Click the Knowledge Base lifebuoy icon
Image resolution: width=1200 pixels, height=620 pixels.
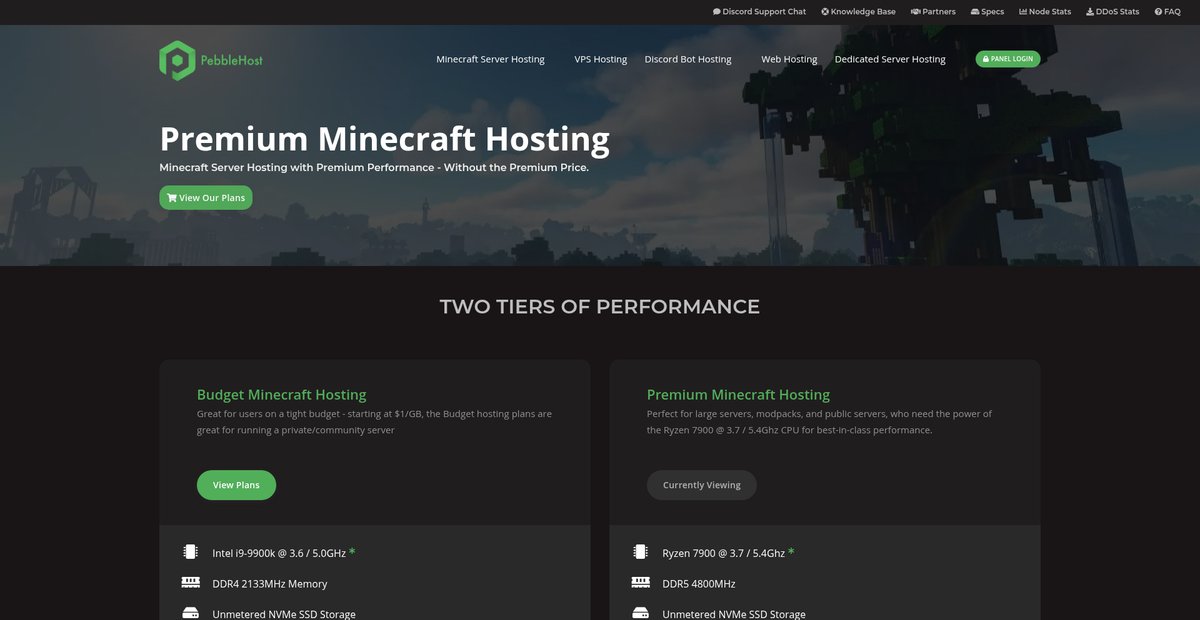click(825, 12)
